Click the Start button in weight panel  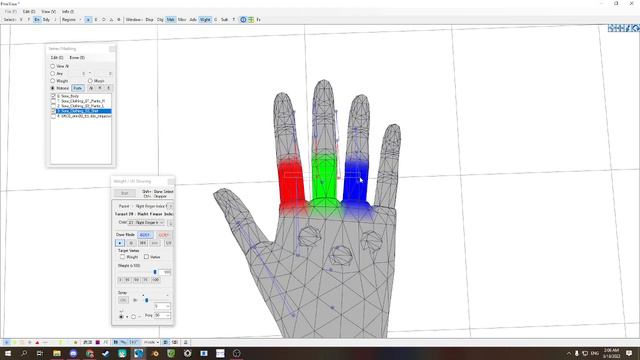coord(125,193)
